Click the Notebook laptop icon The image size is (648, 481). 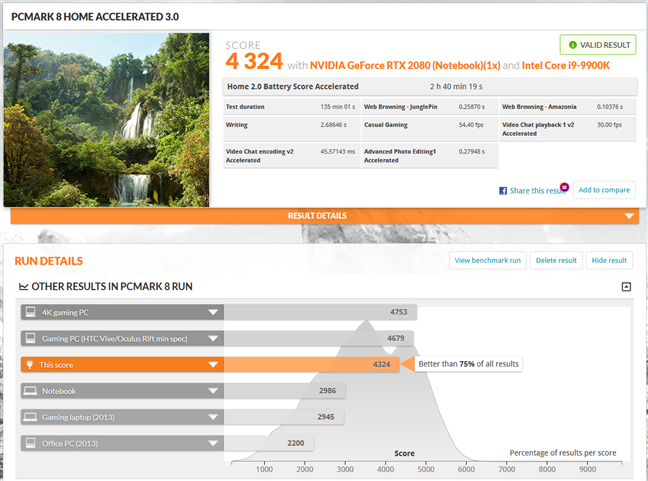[x=30, y=391]
